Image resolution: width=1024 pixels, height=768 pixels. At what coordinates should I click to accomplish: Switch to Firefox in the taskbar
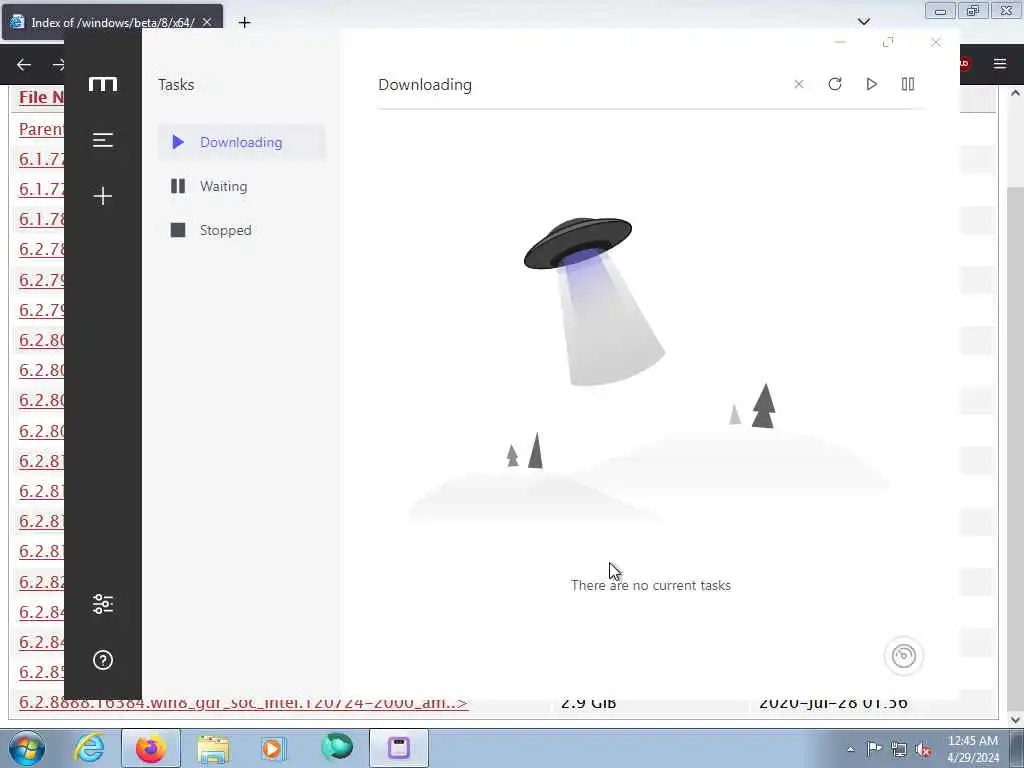point(151,748)
